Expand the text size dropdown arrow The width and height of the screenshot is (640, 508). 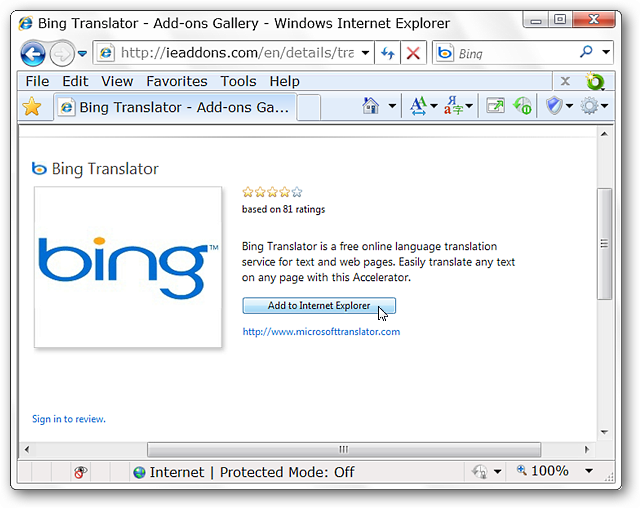click(x=434, y=106)
